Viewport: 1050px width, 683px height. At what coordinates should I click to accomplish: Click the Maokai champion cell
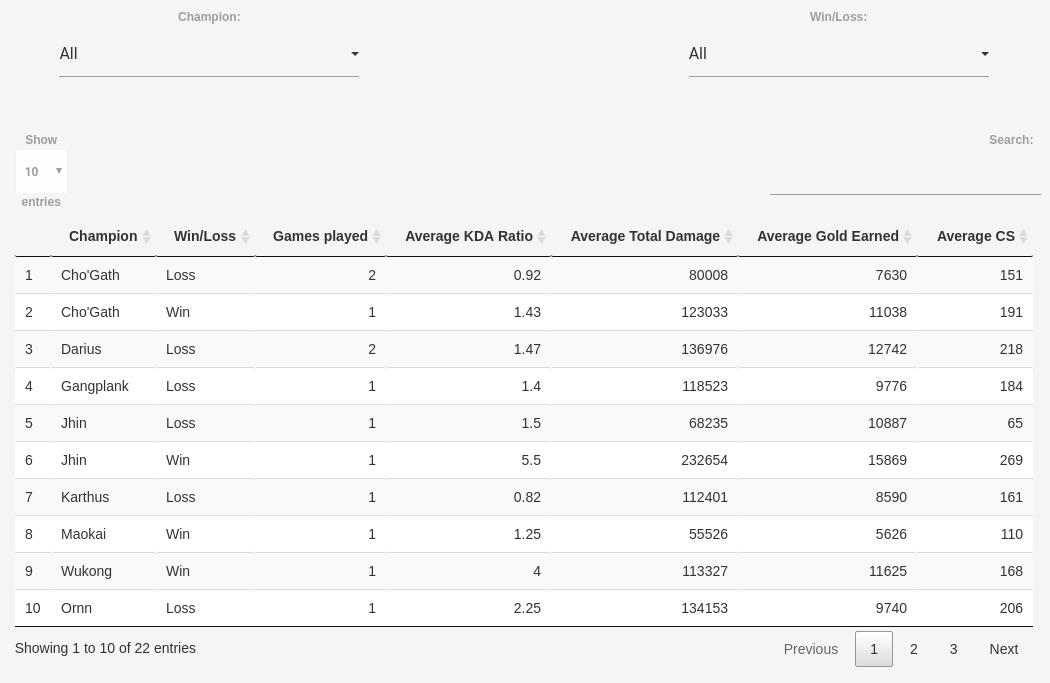coord(83,534)
